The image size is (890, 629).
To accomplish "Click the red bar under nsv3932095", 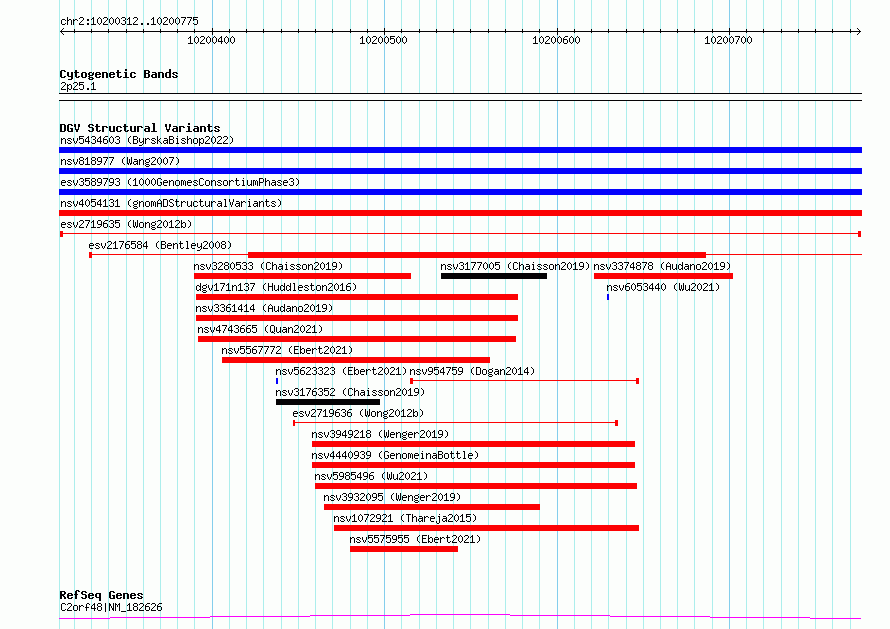I will [432, 507].
